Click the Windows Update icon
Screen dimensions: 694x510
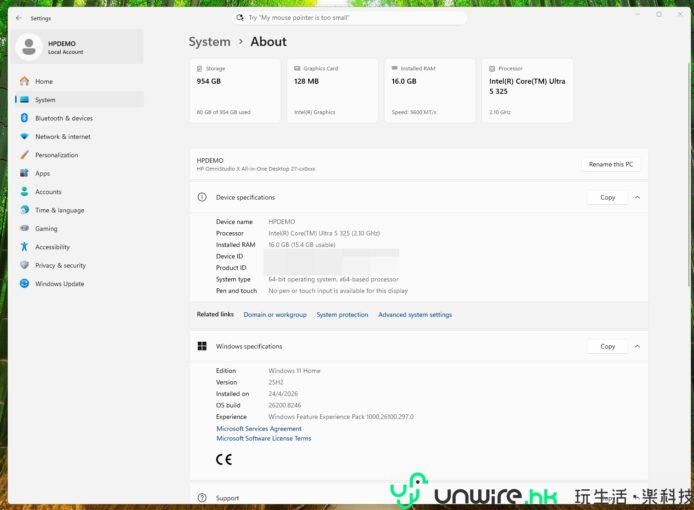24,283
